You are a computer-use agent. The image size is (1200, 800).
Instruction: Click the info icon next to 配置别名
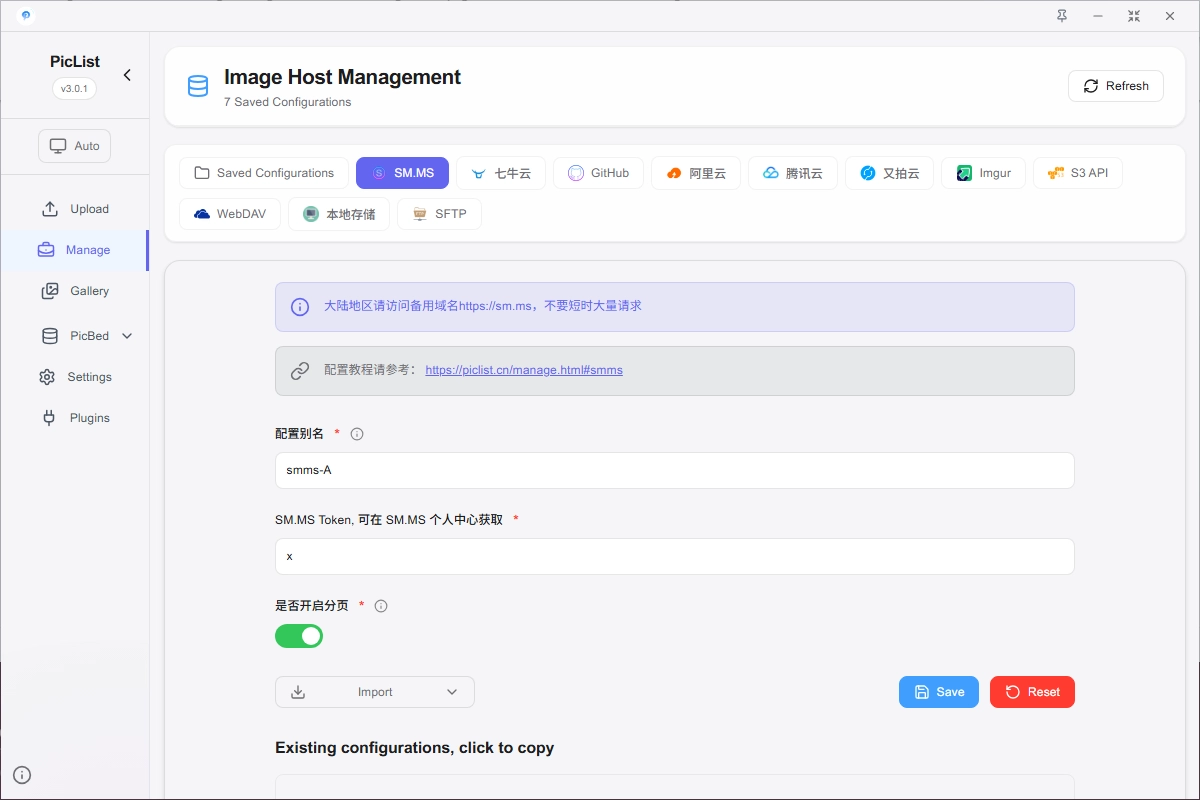[x=357, y=434]
